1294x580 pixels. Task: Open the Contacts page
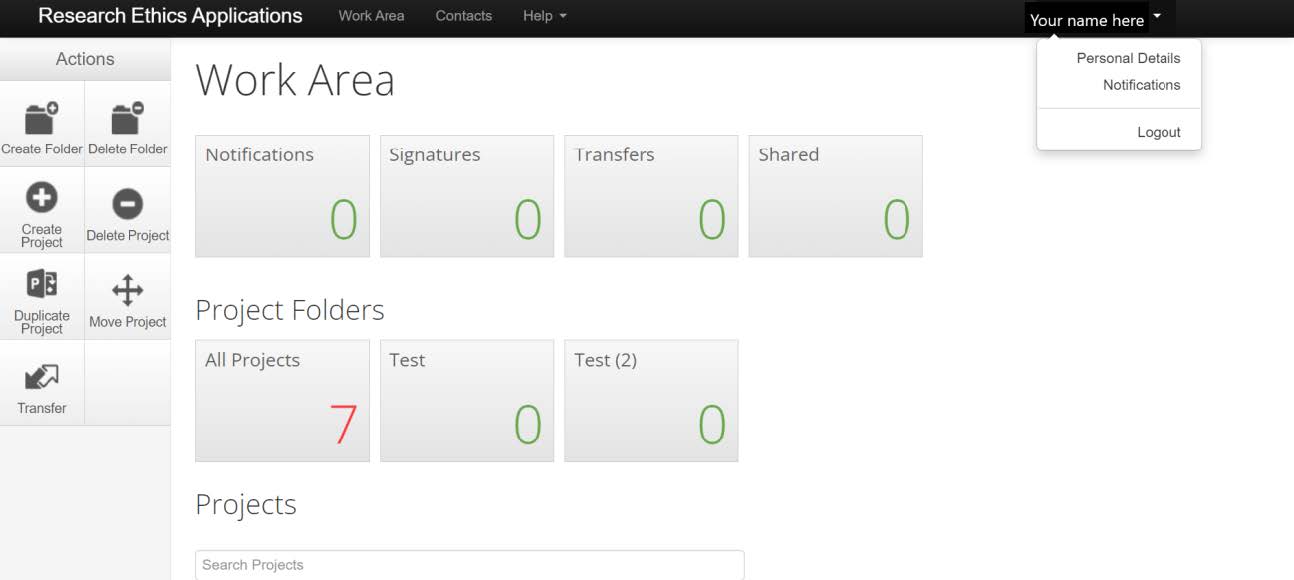point(463,16)
